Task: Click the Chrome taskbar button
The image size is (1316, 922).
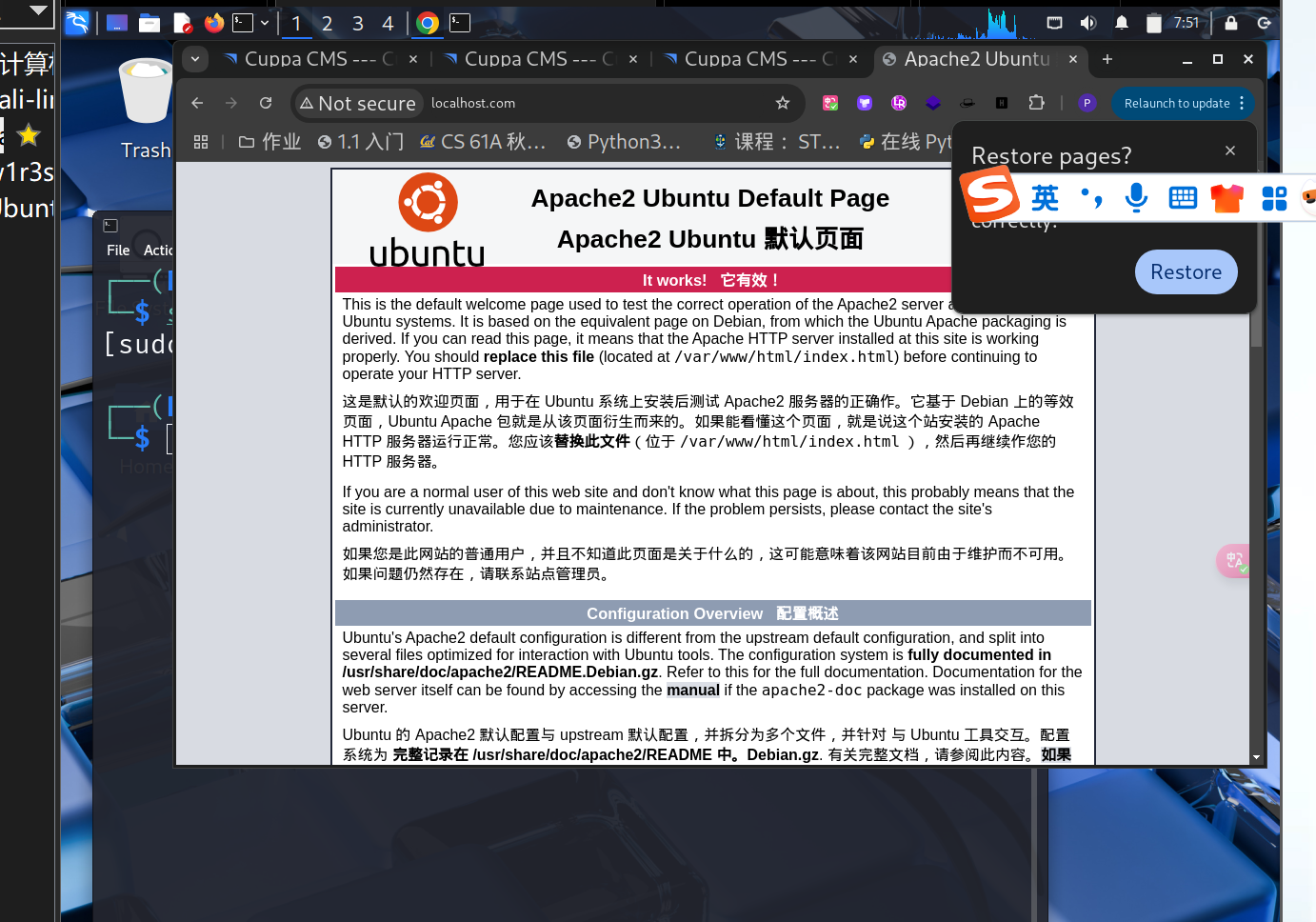Action: click(x=428, y=24)
